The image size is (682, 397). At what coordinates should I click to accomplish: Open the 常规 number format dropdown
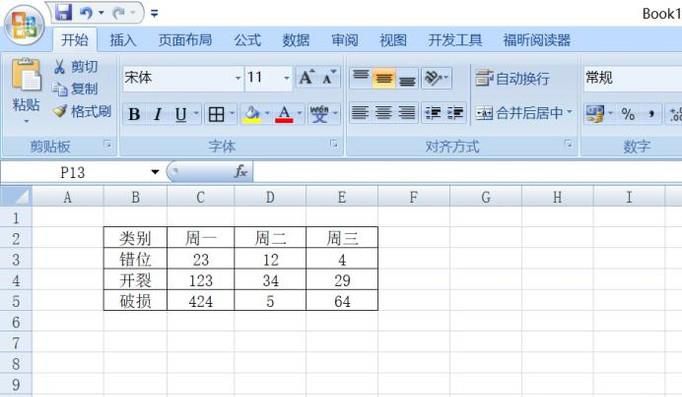tap(633, 78)
